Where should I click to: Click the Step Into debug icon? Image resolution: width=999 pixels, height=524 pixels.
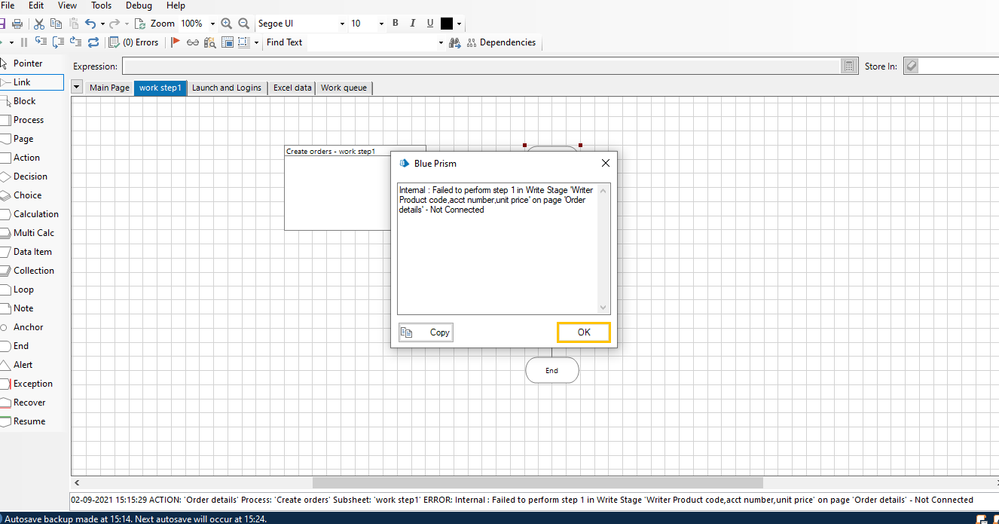pyautogui.click(x=41, y=42)
